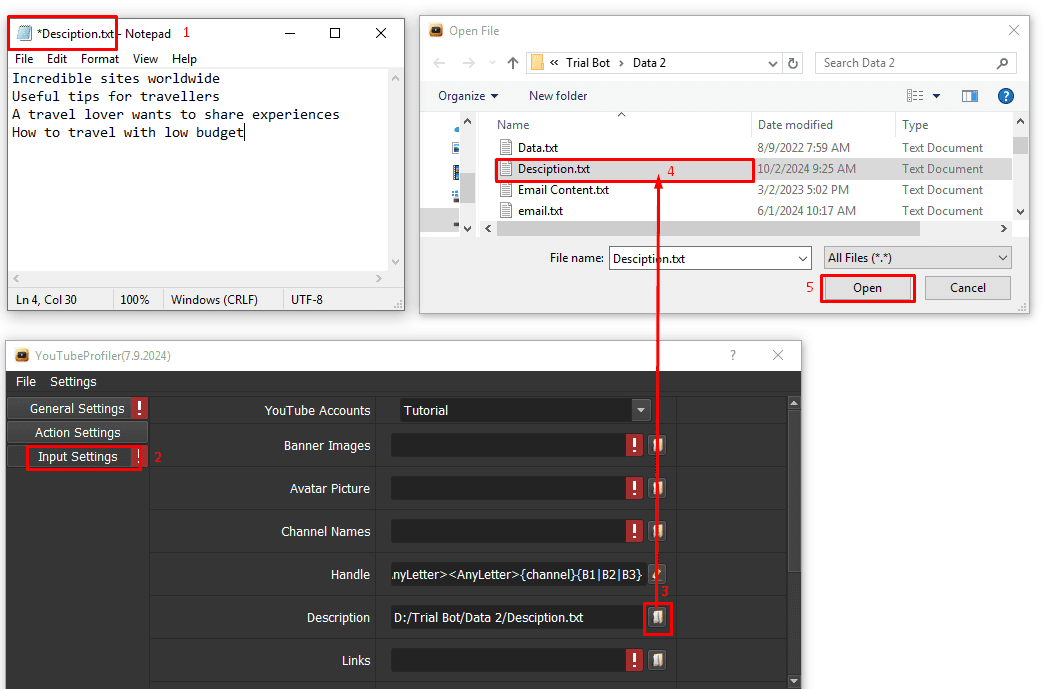
Task: Open YouTubeProfiler File menu
Action: (26, 382)
